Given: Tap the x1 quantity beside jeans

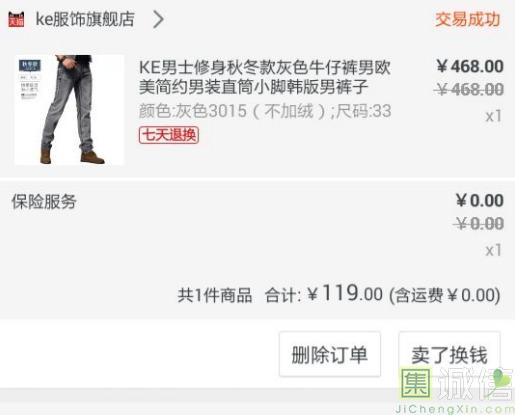Looking at the screenshot, I should [x=494, y=116].
